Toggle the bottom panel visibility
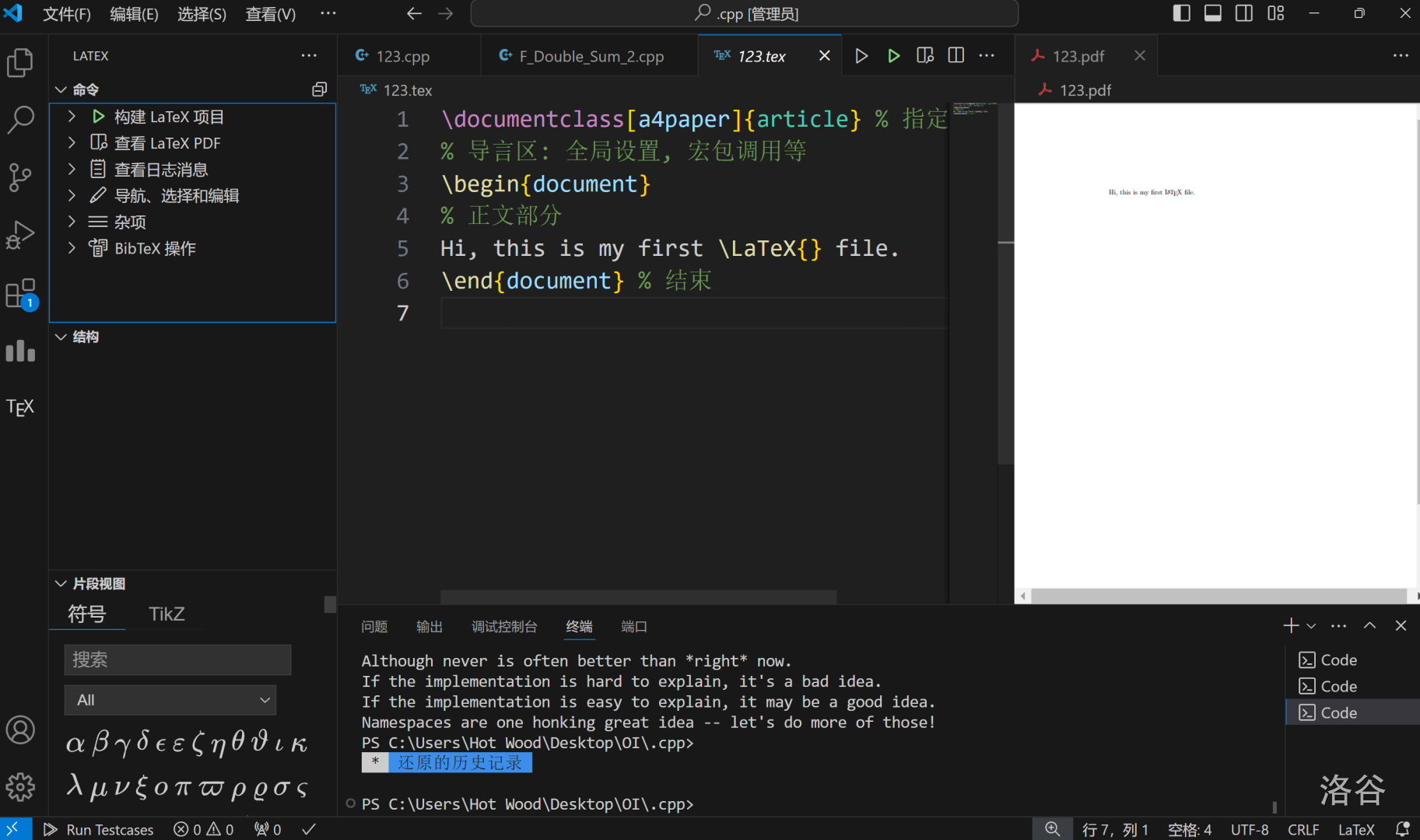Image resolution: width=1420 pixels, height=840 pixels. click(1212, 13)
